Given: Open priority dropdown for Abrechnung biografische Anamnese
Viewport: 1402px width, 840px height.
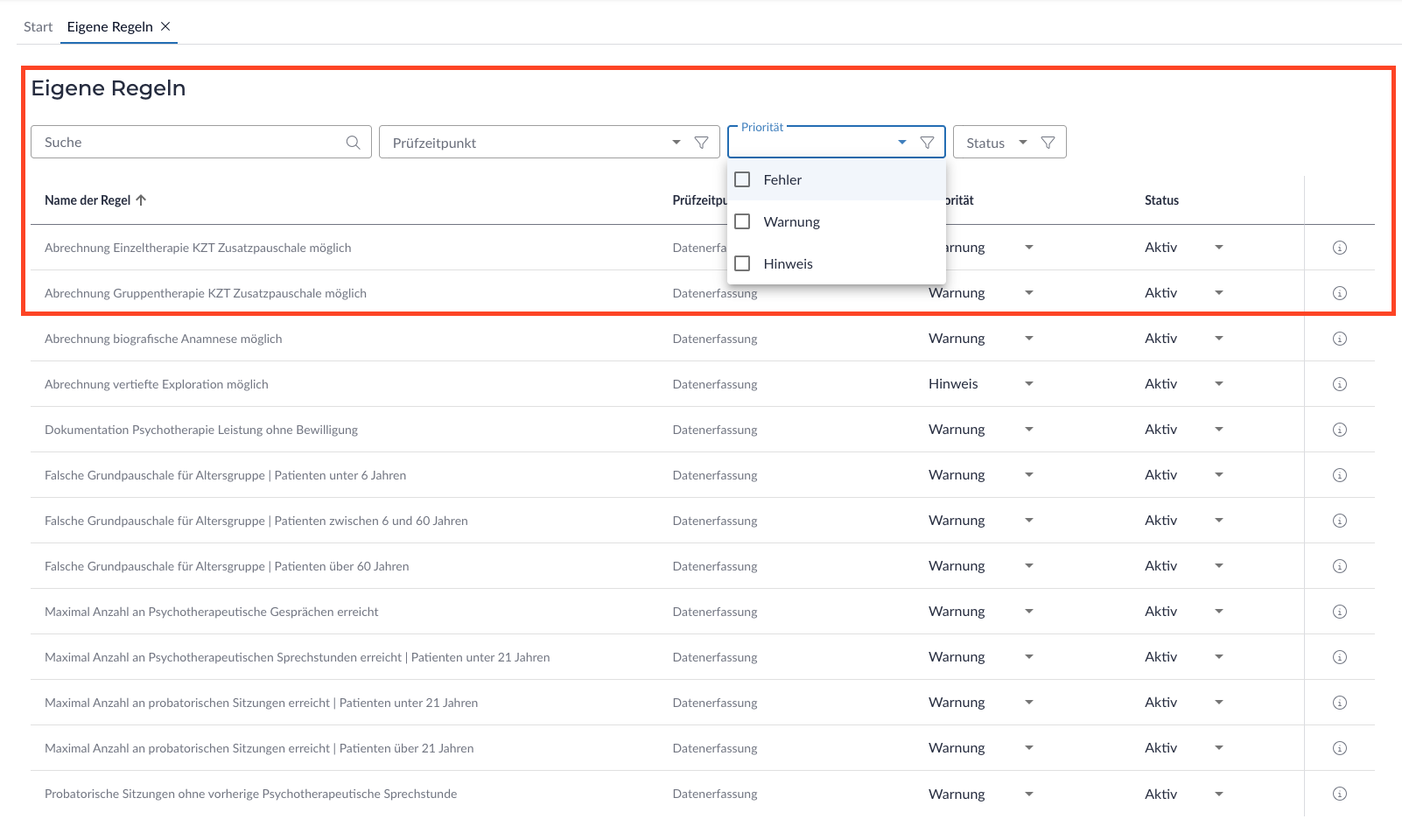Looking at the screenshot, I should pos(1028,339).
